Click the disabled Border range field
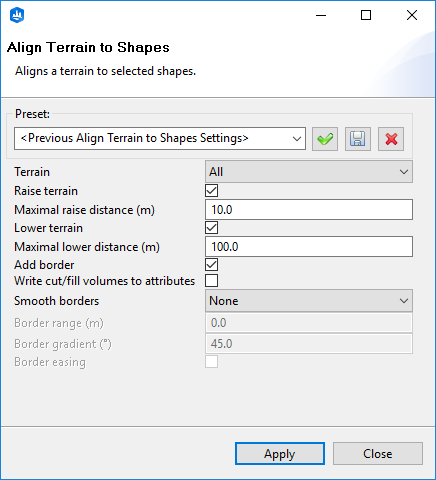The width and height of the screenshot is (436, 480). (309, 323)
